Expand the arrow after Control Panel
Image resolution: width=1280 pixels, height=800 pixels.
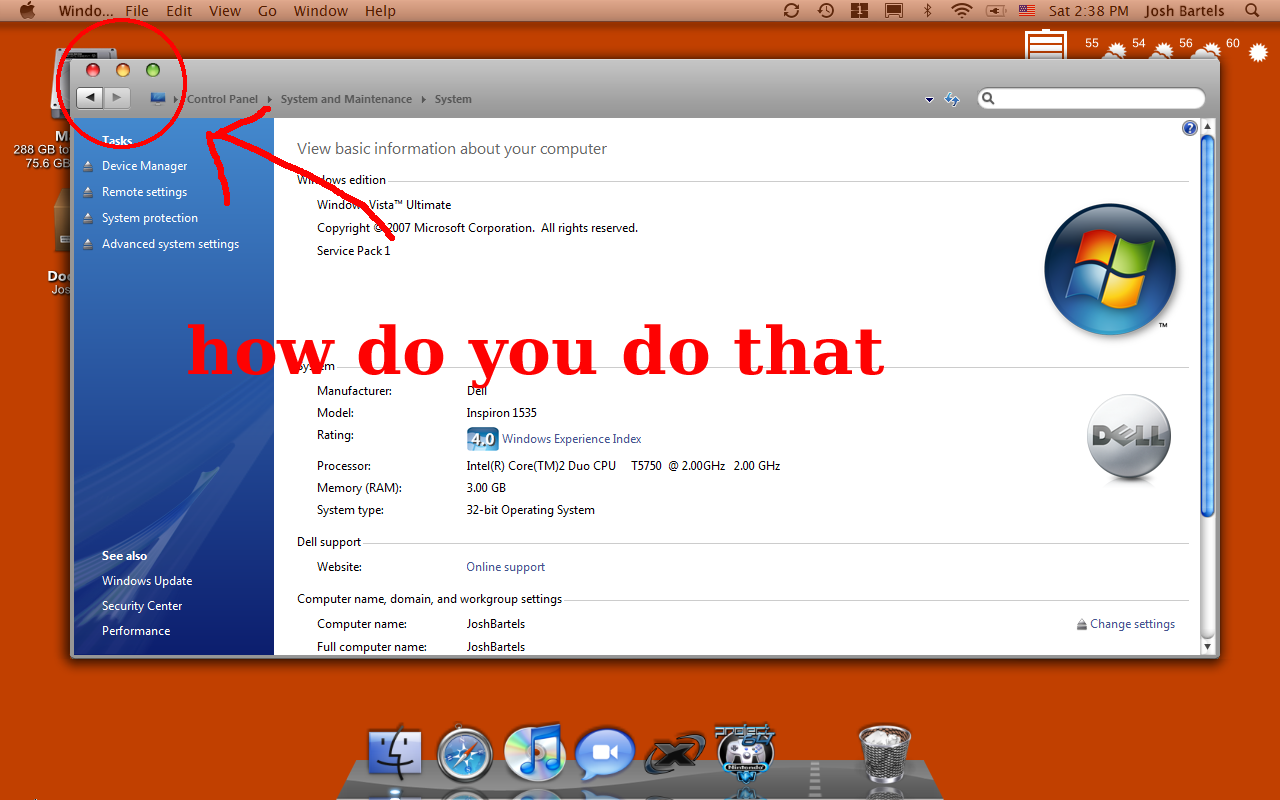(x=269, y=99)
